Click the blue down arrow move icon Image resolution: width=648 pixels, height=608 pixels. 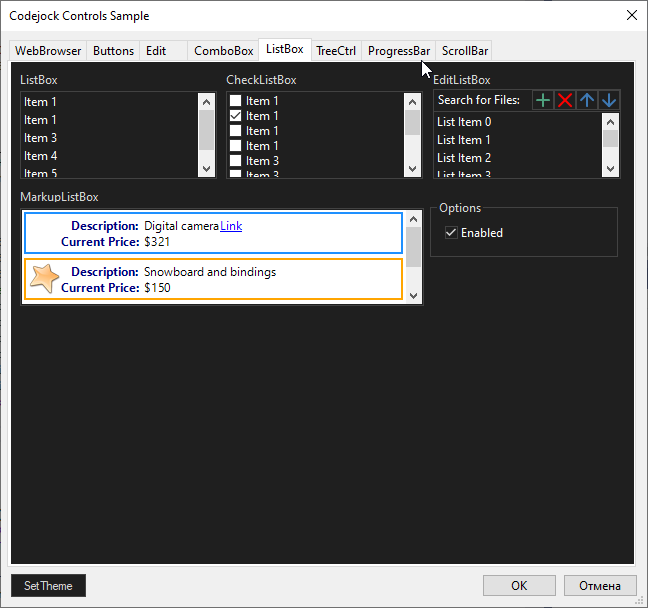click(x=609, y=100)
